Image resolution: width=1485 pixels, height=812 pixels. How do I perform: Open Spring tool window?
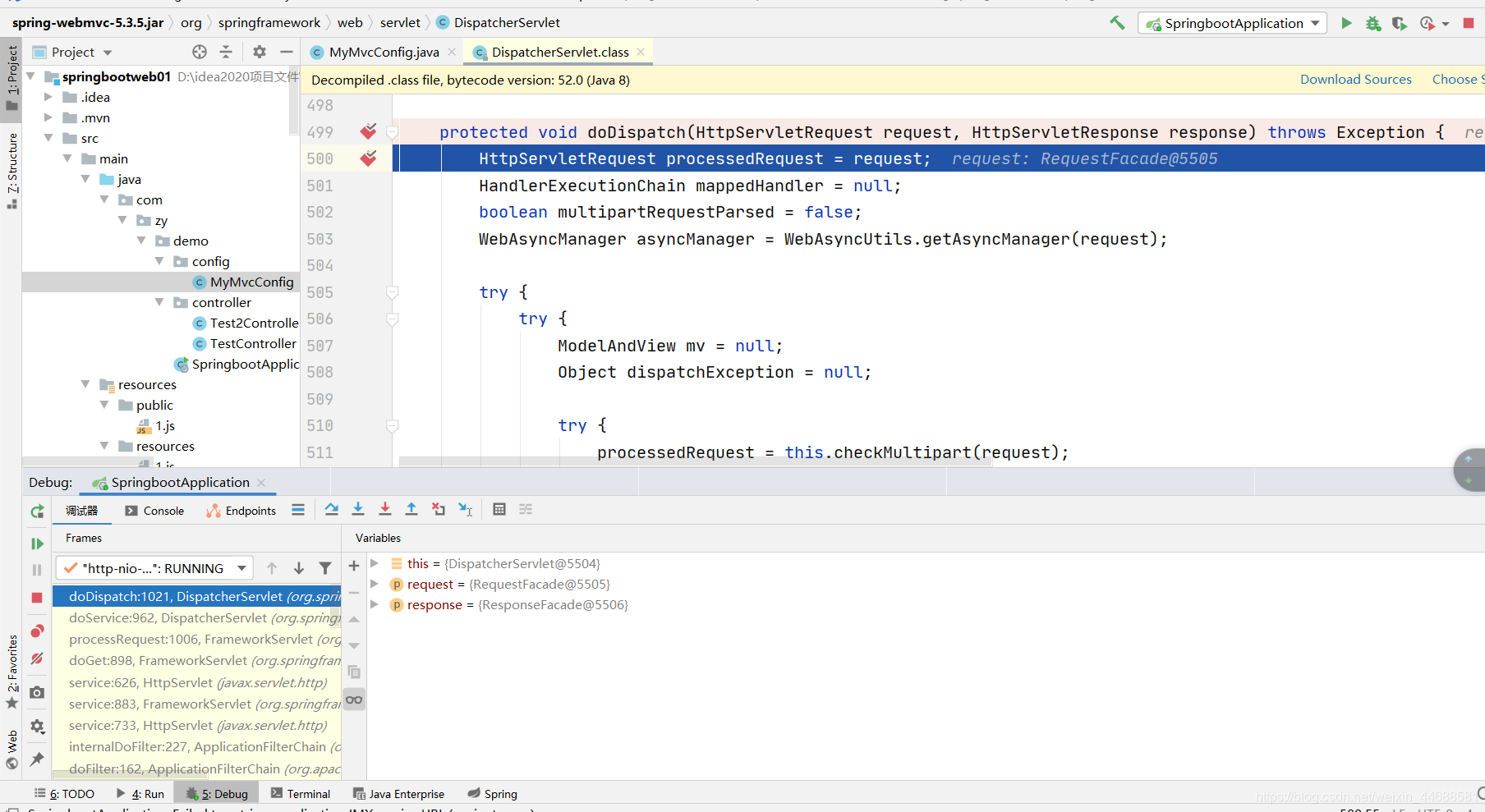pyautogui.click(x=493, y=794)
